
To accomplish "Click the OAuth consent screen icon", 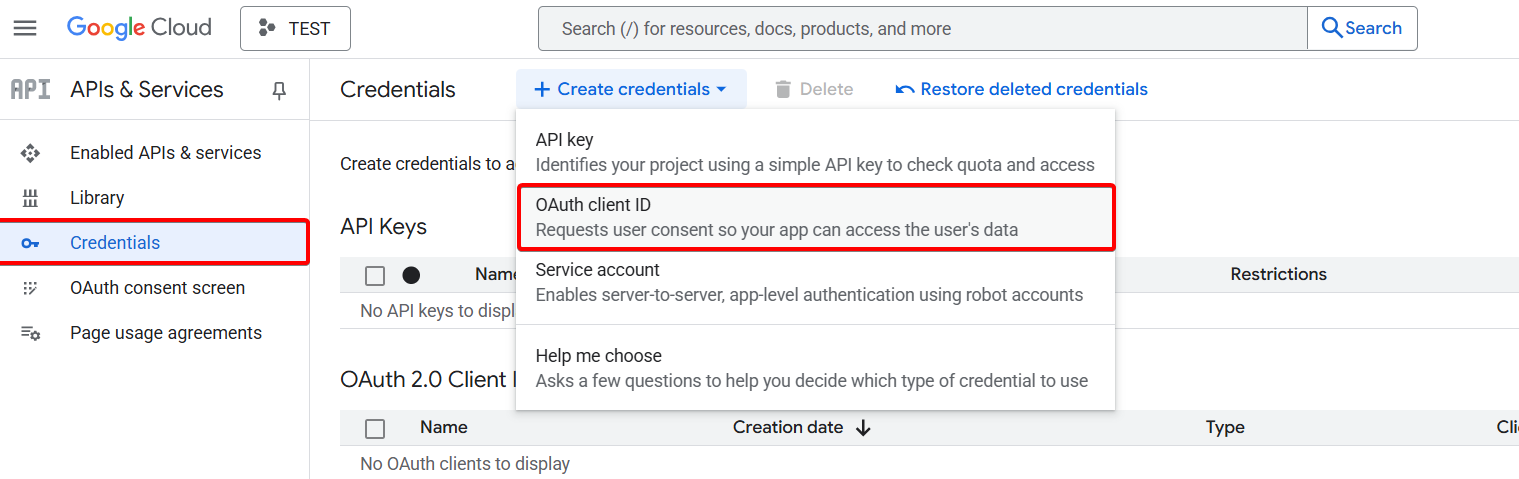I will point(30,288).
